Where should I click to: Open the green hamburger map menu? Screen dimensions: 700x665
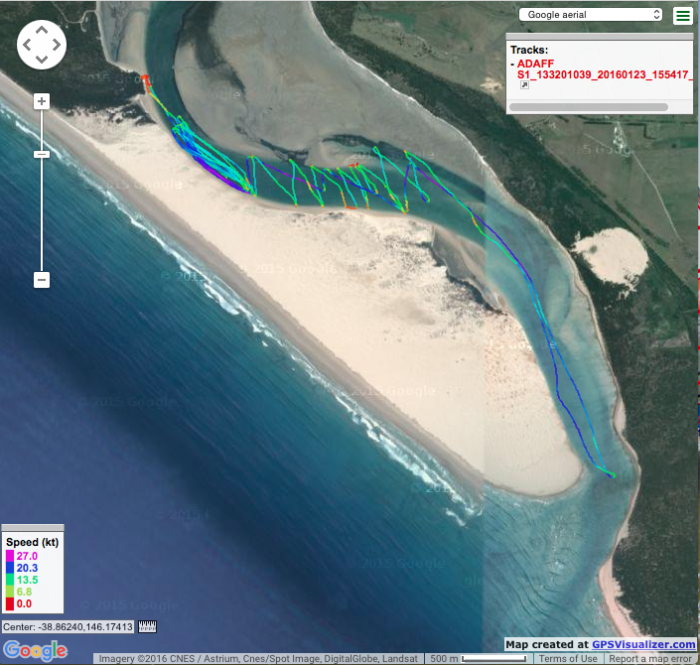click(x=682, y=15)
